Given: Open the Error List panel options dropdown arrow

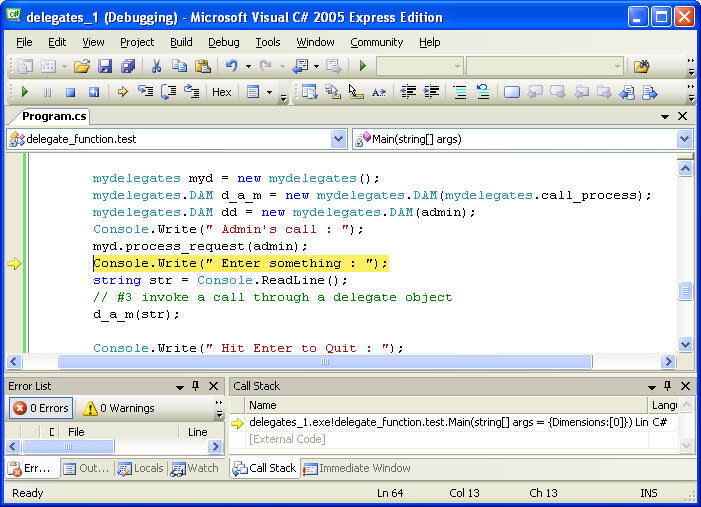Looking at the screenshot, I should 180,386.
